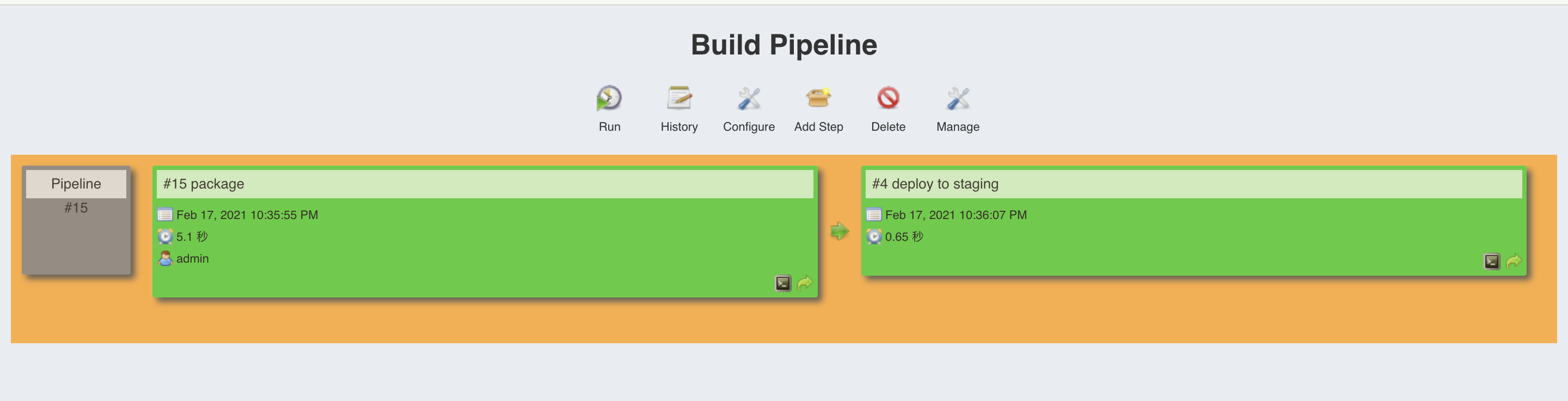Open the "#4 deploy to staging" title
The width and height of the screenshot is (1568, 401).
click(935, 184)
